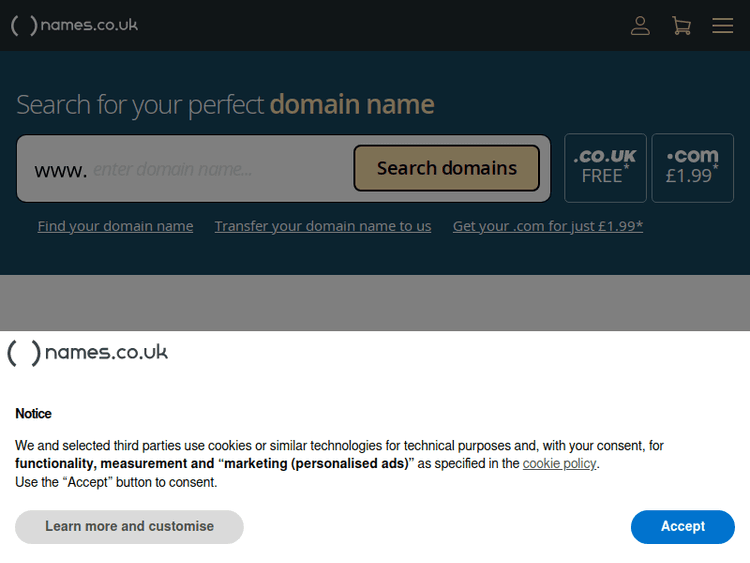Image resolution: width=750 pixels, height=563 pixels.
Task: Click the bold marketing (personalised ads) text
Action: pos(316,464)
